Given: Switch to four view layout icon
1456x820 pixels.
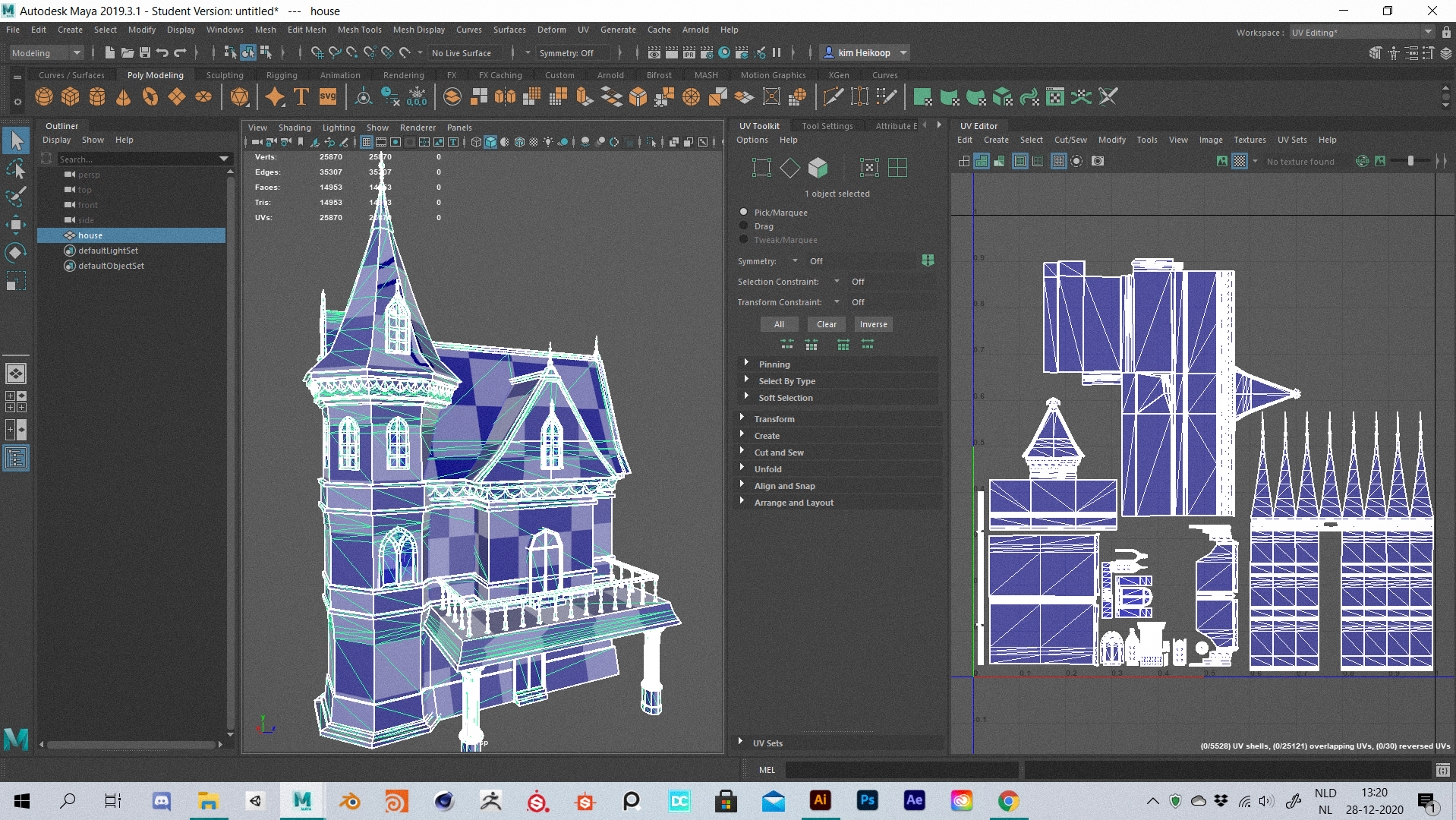Looking at the screenshot, I should pos(16,402).
